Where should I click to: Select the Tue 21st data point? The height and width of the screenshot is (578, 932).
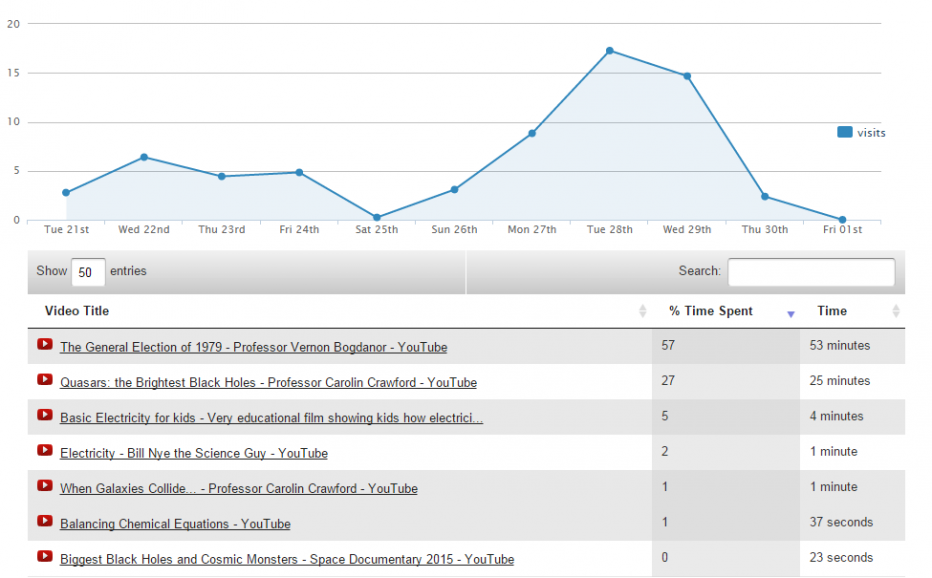[66, 193]
